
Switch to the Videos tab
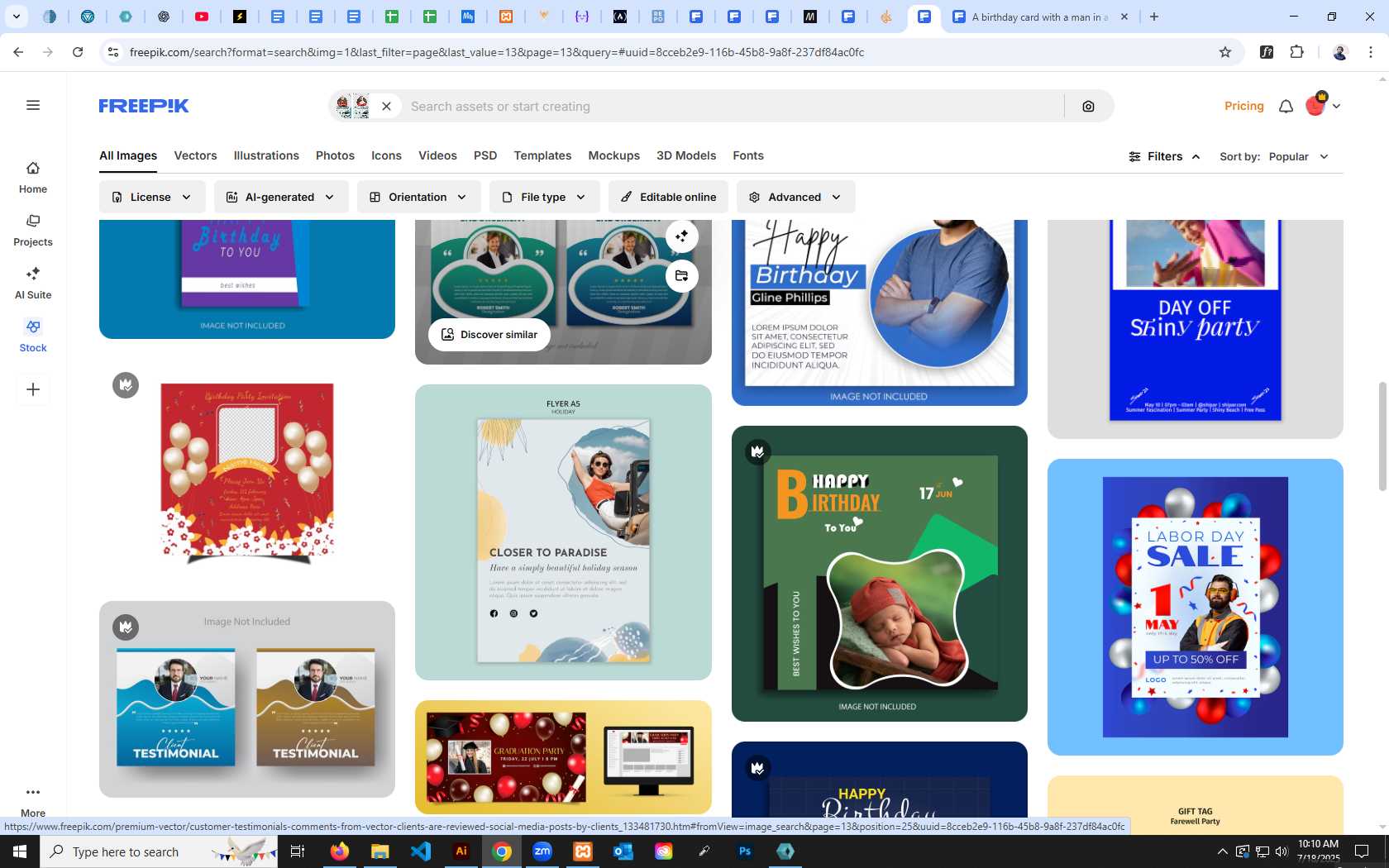437,155
